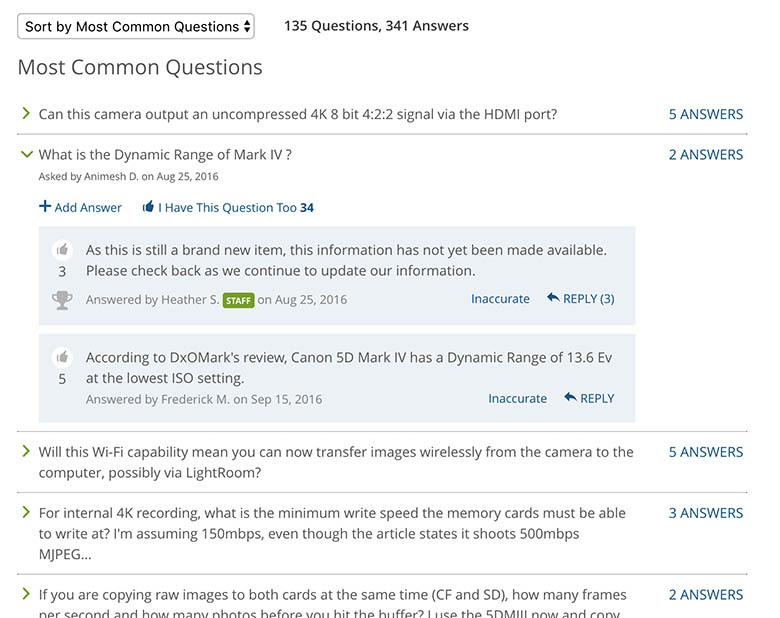Open the Sort by Most Common Questions dropdown
The width and height of the screenshot is (780, 618).
(136, 26)
